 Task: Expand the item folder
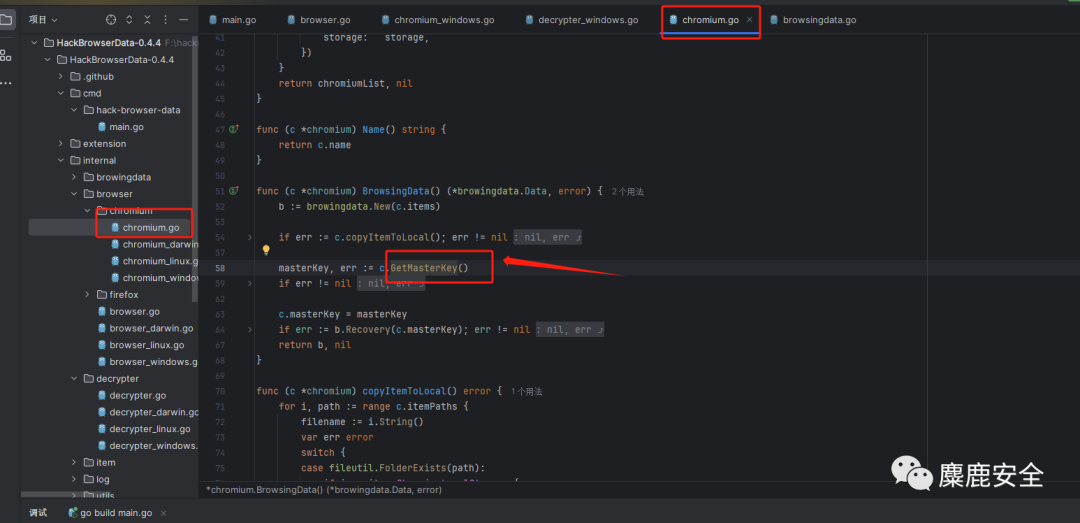tap(74, 462)
